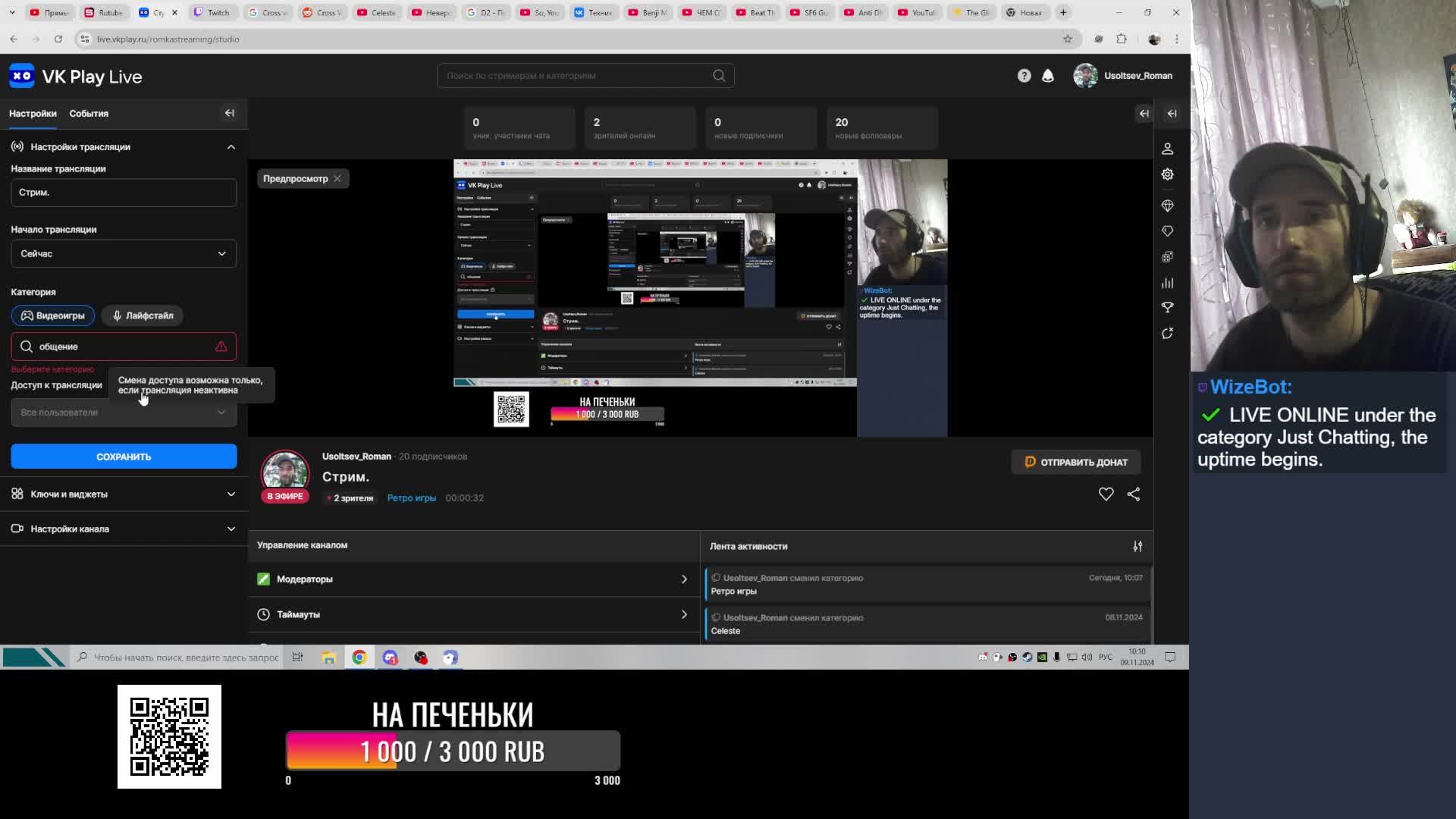Image resolution: width=1456 pixels, height=819 pixels.
Task: Switch to the Настройки tab
Action: click(x=33, y=114)
